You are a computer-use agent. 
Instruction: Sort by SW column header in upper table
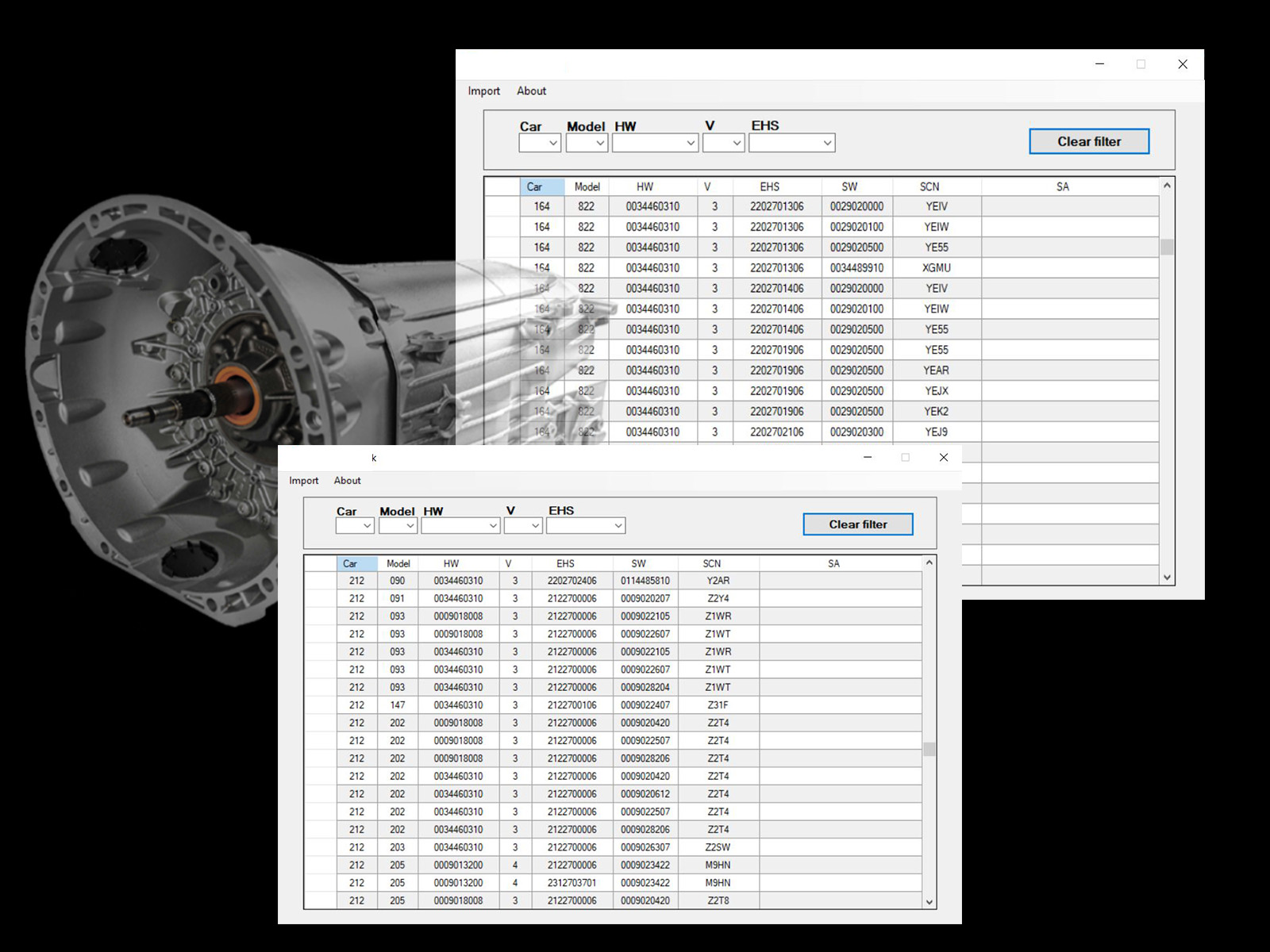pos(849,187)
